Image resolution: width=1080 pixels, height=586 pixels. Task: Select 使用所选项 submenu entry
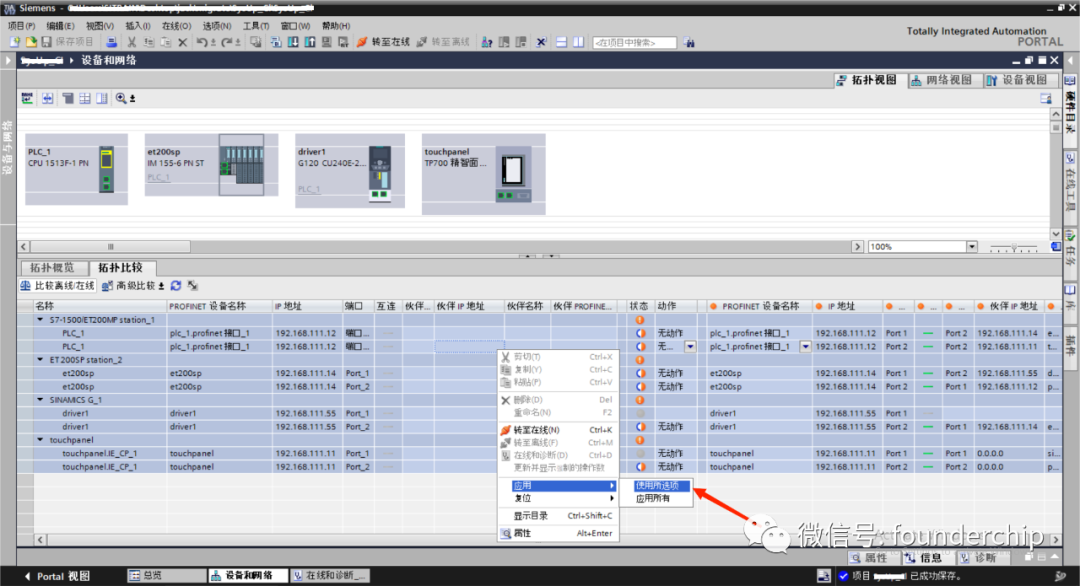pyautogui.click(x=656, y=485)
